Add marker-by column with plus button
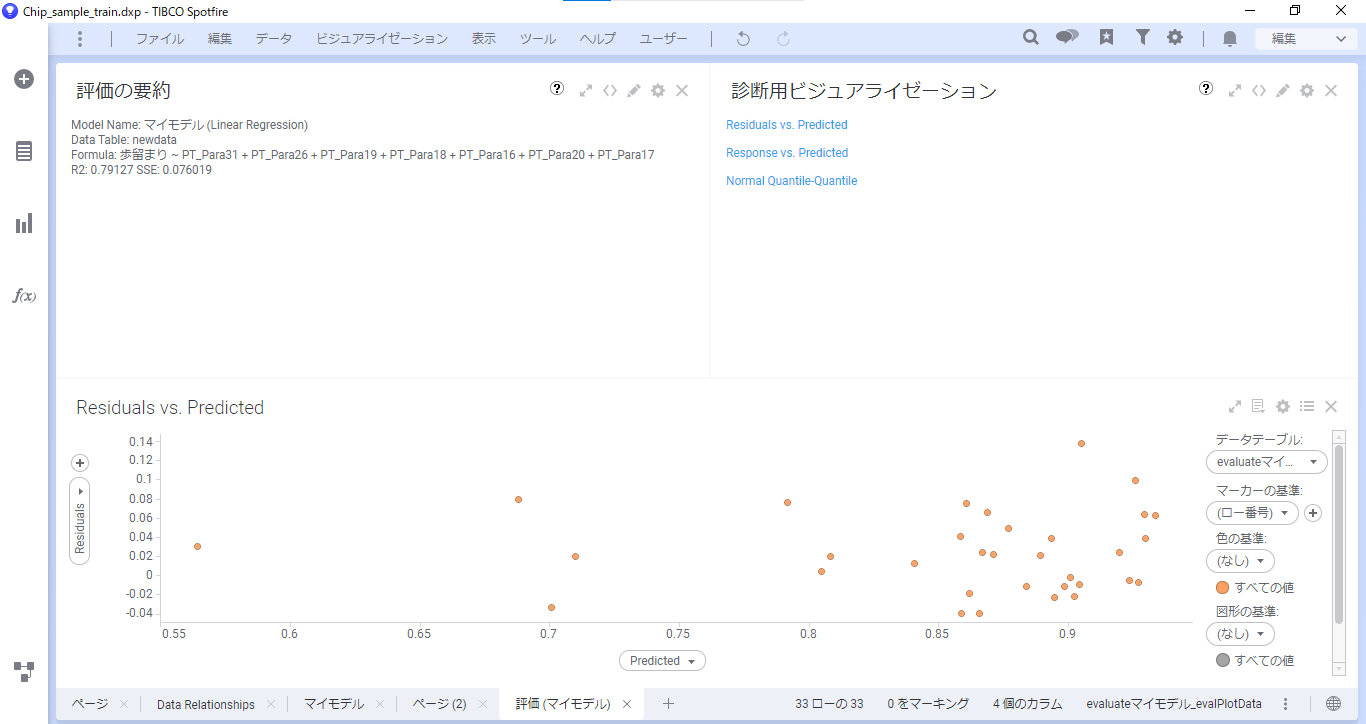 (x=1314, y=513)
